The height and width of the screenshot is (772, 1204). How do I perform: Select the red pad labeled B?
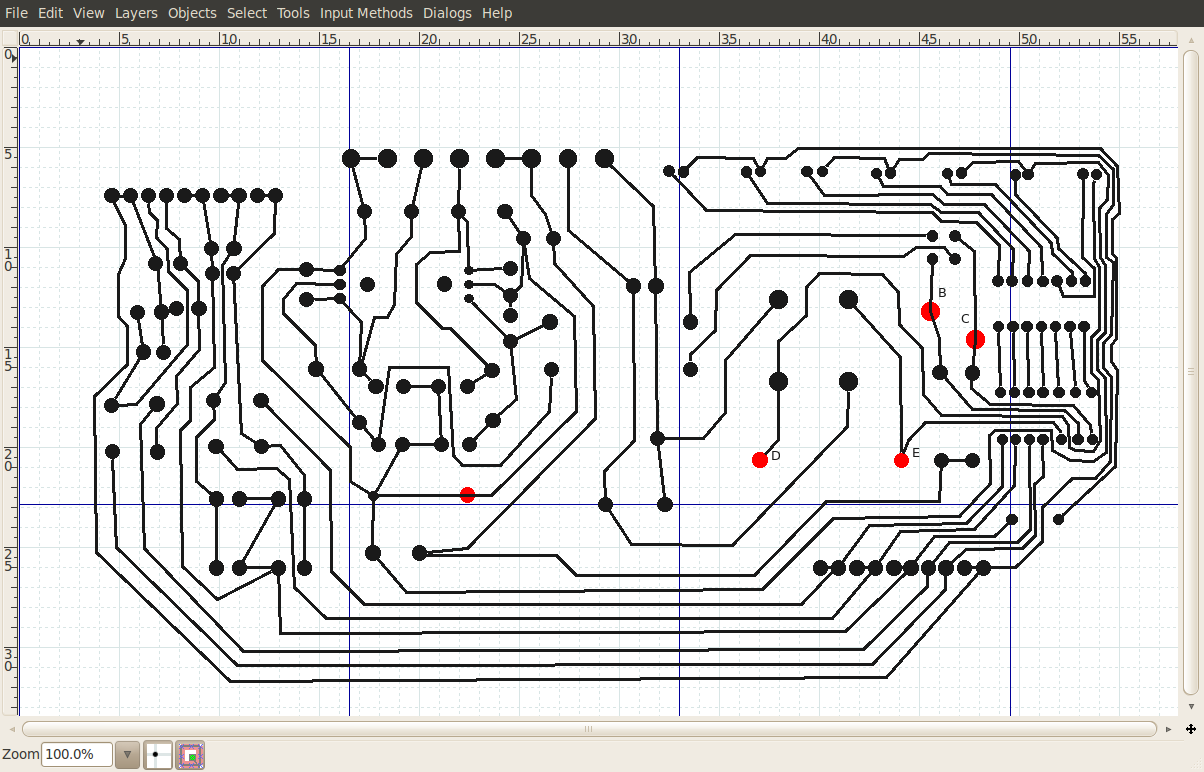(930, 312)
